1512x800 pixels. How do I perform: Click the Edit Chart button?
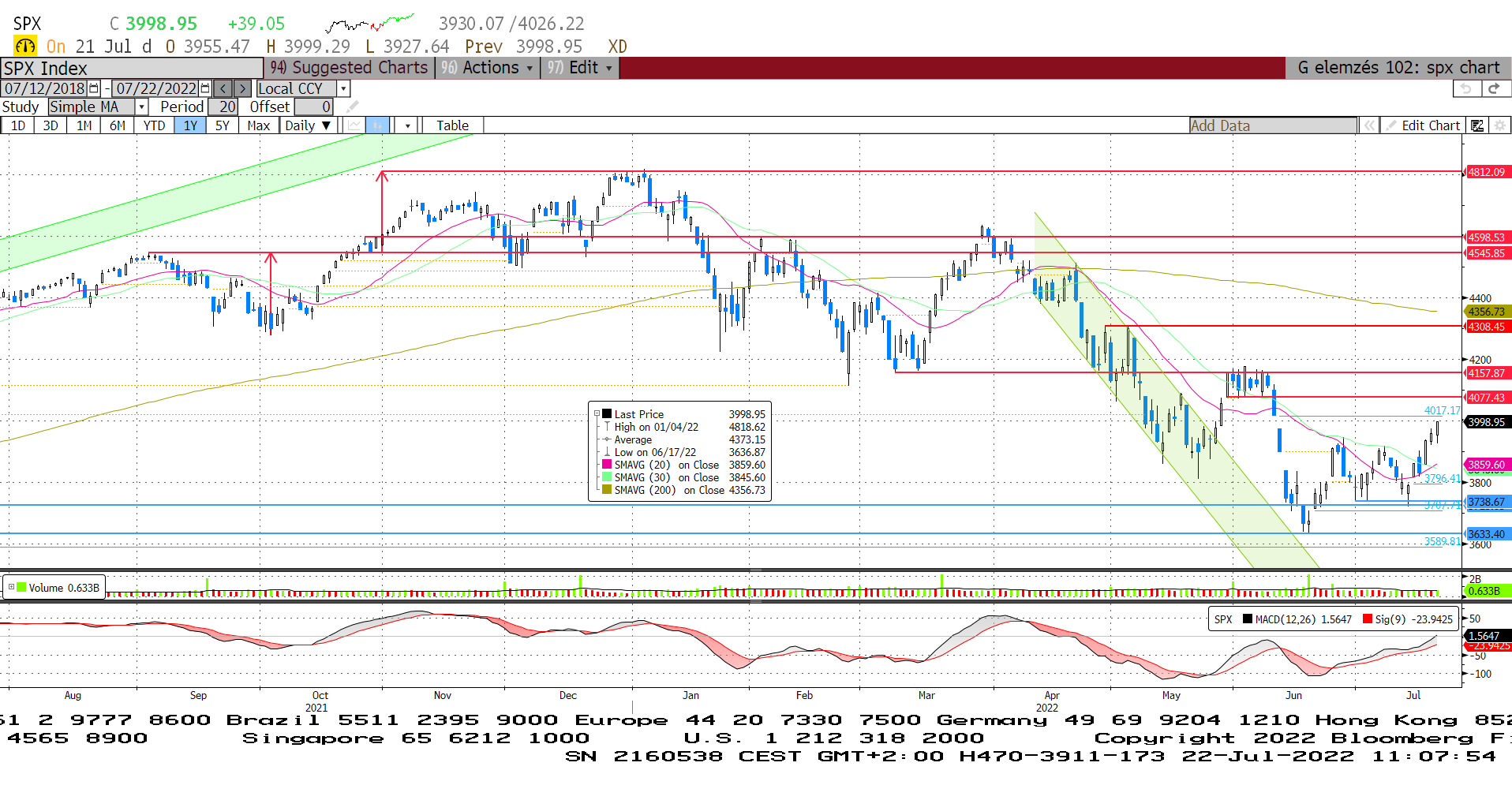pos(1424,125)
